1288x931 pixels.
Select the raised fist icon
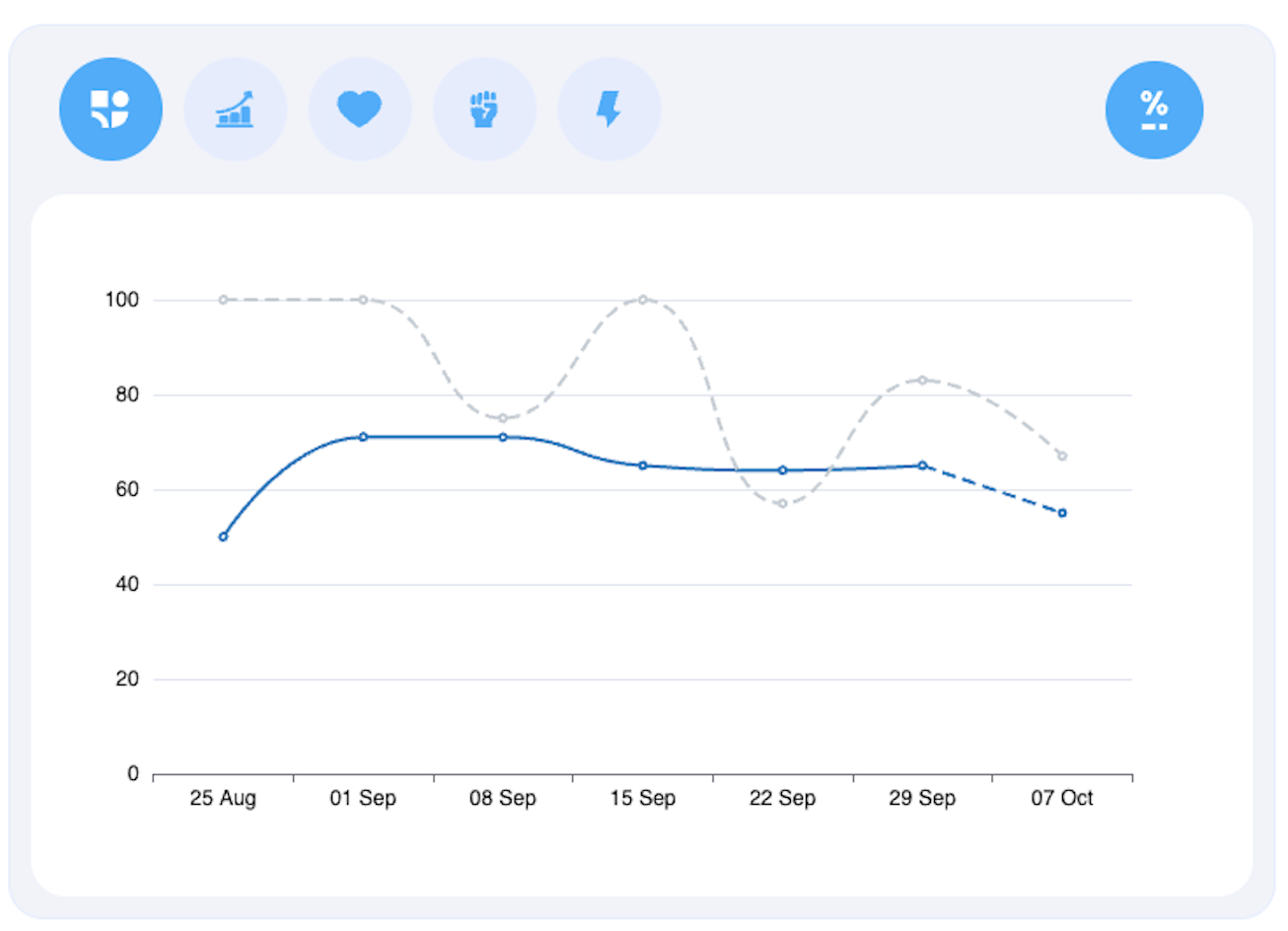click(x=484, y=108)
